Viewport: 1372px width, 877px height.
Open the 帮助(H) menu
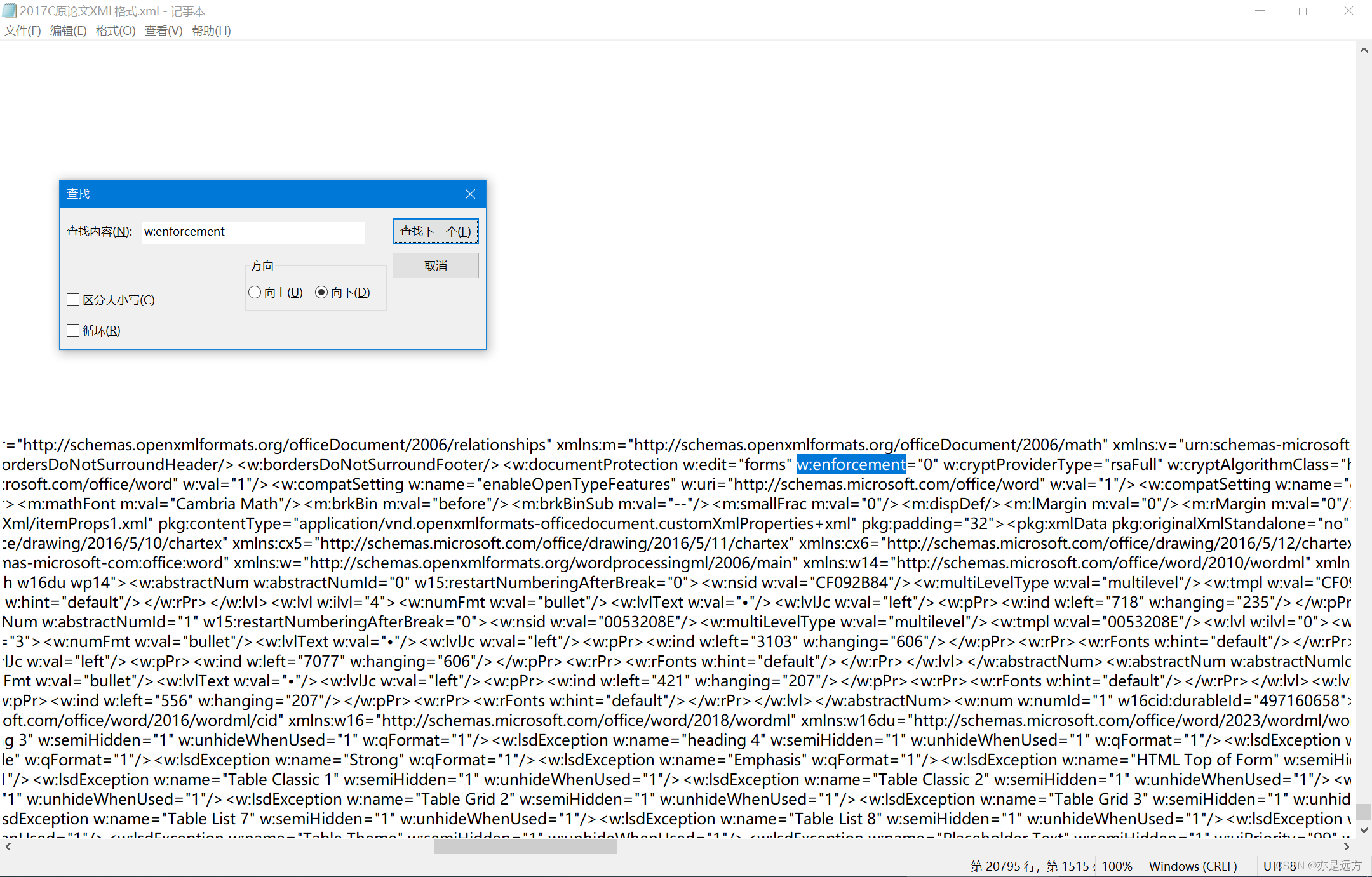pyautogui.click(x=211, y=30)
